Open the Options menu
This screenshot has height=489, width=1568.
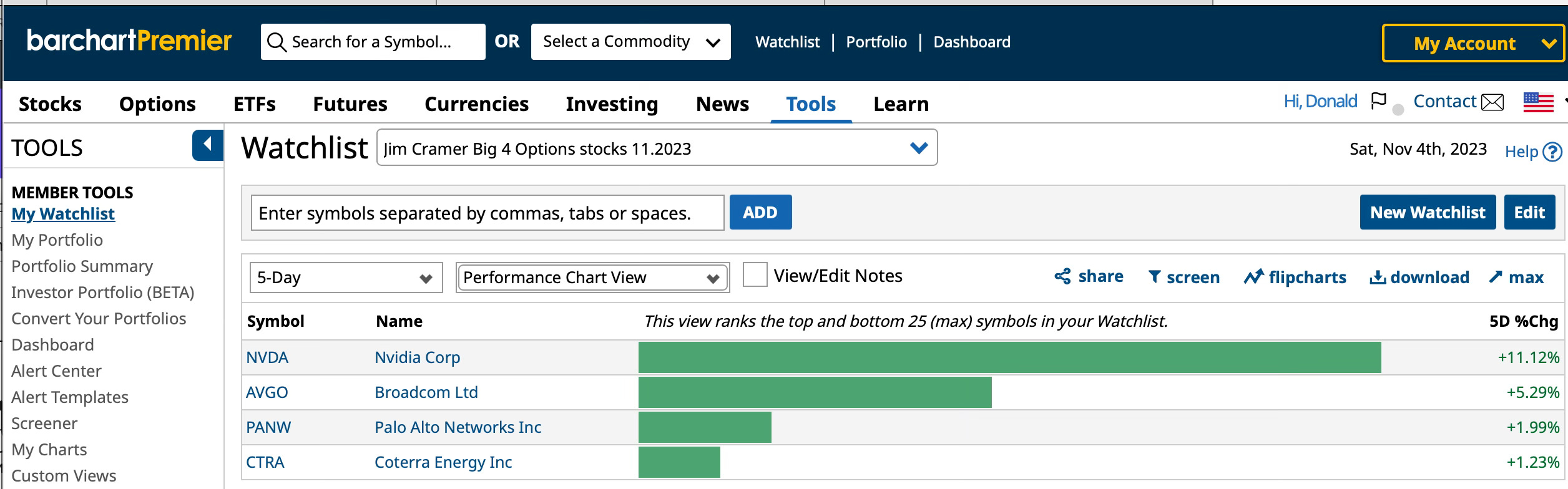[157, 104]
